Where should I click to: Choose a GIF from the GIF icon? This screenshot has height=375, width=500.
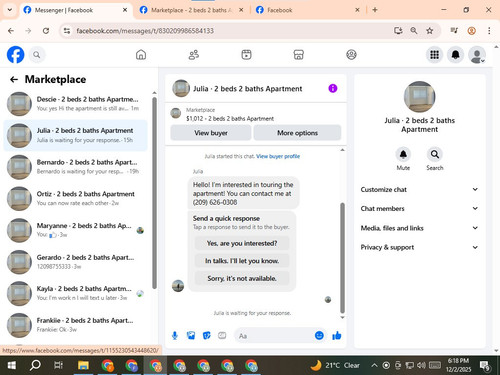pos(222,336)
